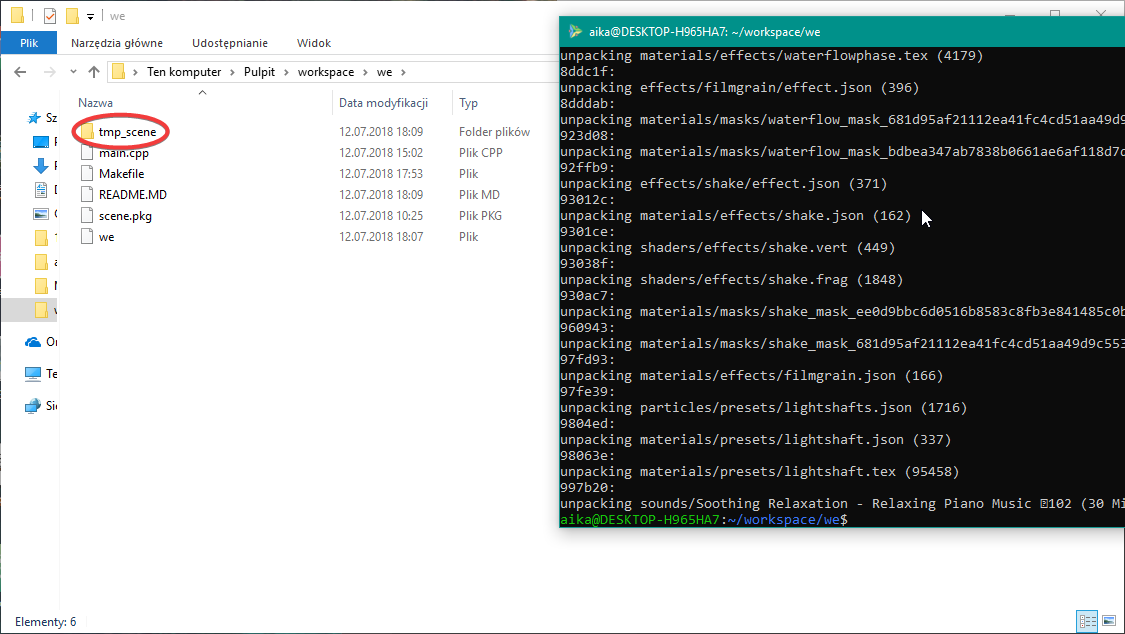Click the Szybki dostęp star in sidebar
The height and width of the screenshot is (634, 1125).
[x=34, y=117]
